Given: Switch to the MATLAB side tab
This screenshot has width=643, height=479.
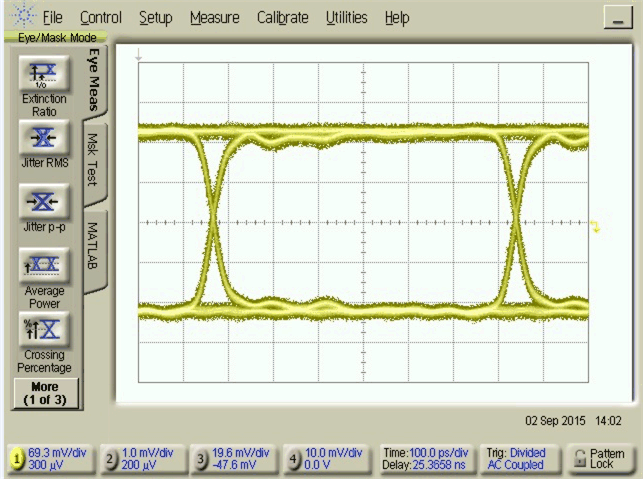Looking at the screenshot, I should [94, 245].
